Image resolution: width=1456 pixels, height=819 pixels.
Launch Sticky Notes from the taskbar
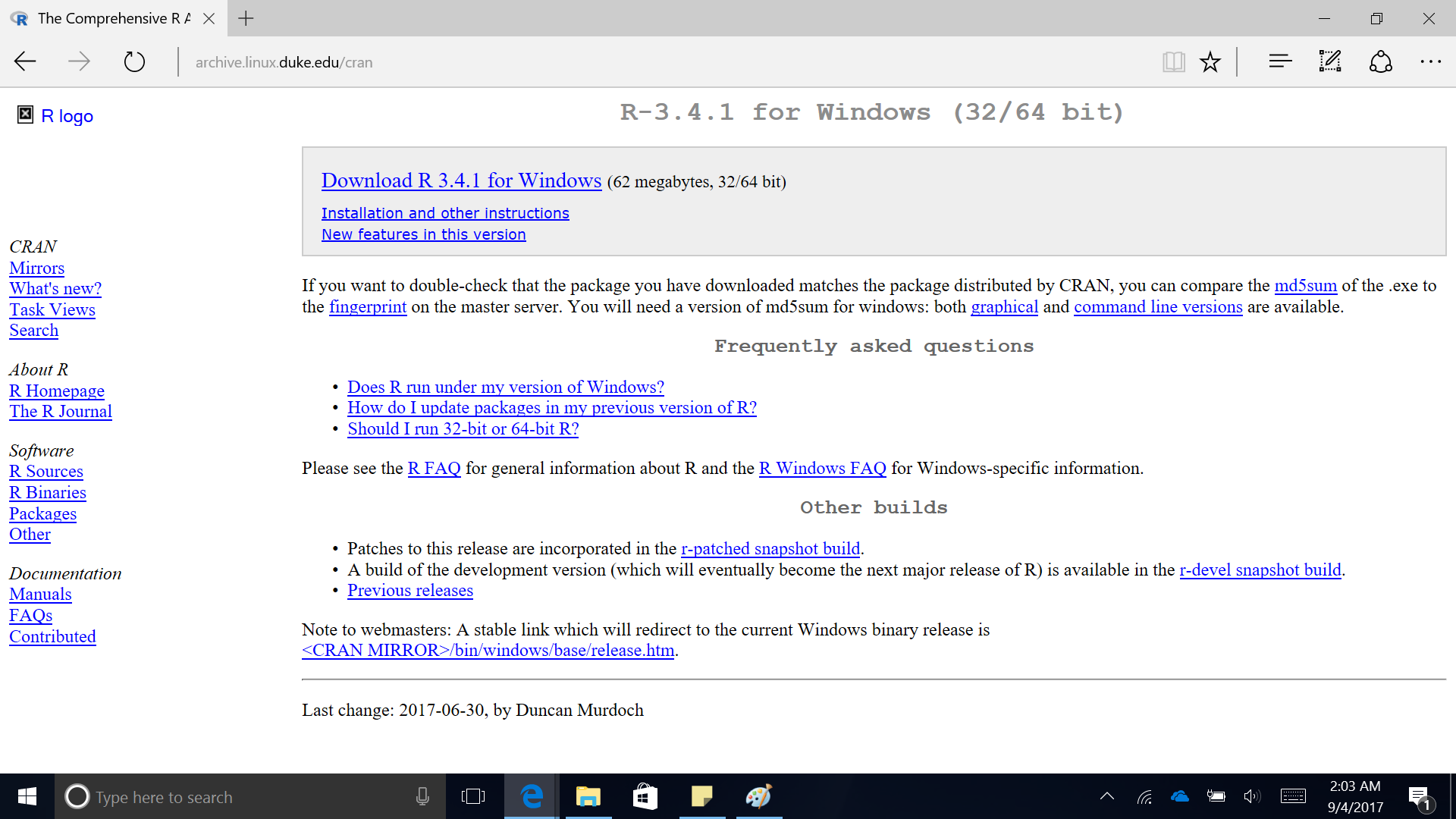click(701, 796)
